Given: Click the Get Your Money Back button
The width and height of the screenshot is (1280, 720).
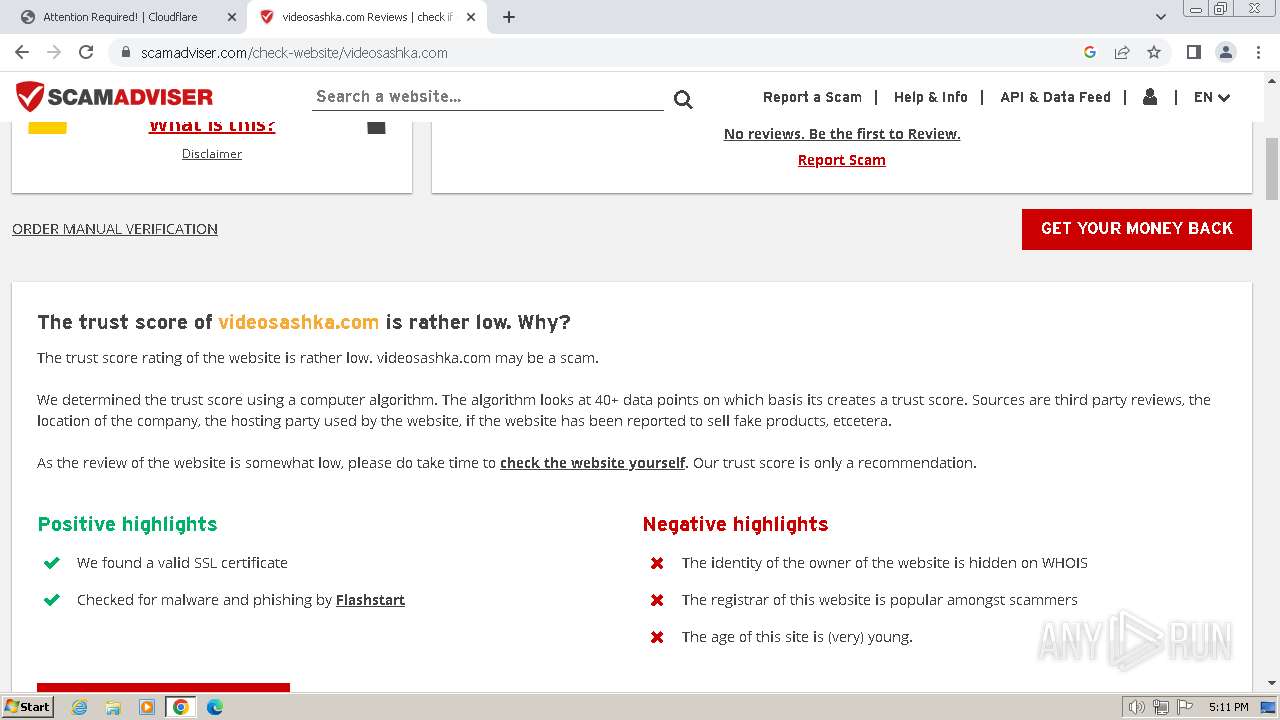Looking at the screenshot, I should pyautogui.click(x=1137, y=229).
